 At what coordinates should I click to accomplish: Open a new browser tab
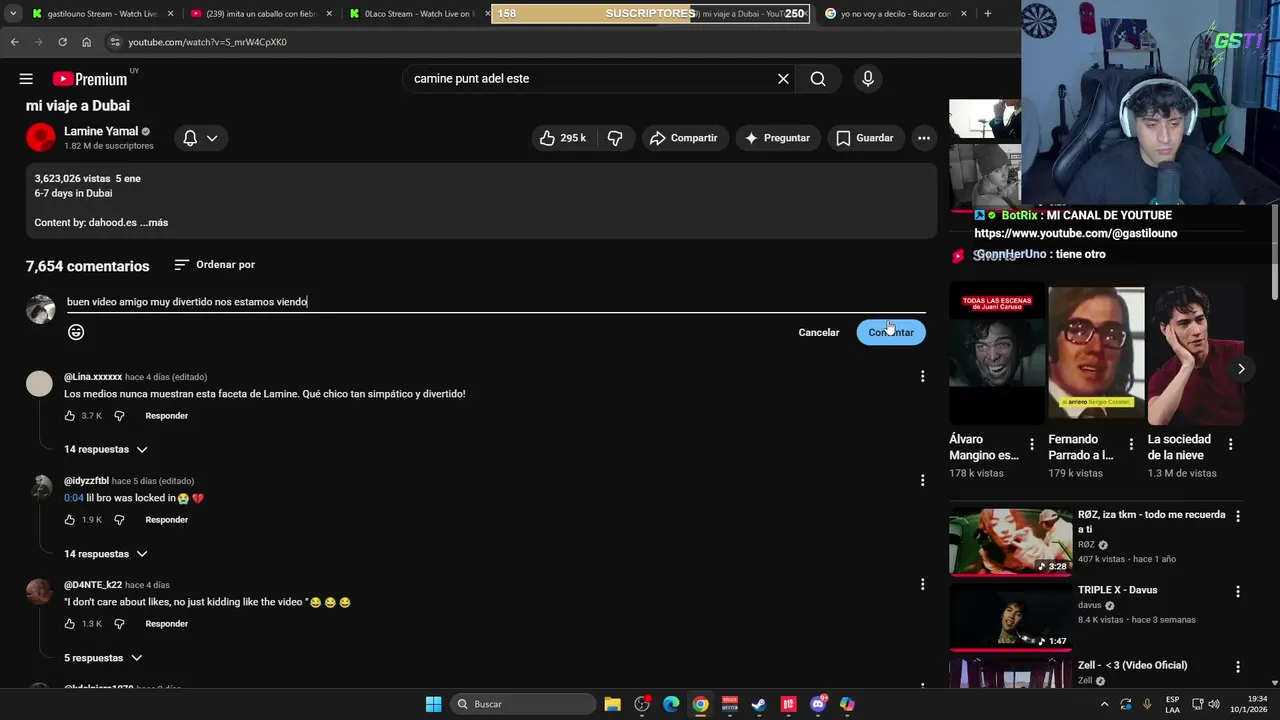(988, 14)
